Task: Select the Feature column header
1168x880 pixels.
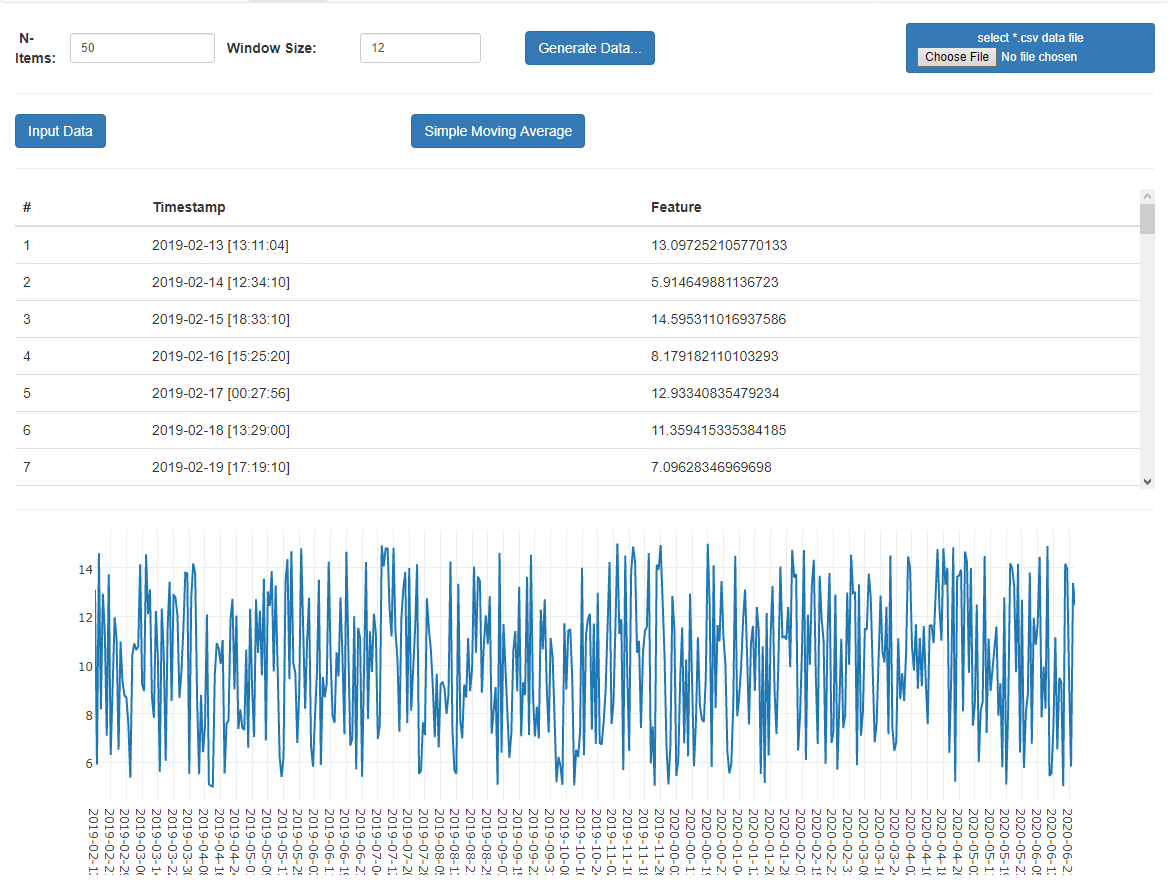Action: coord(676,207)
